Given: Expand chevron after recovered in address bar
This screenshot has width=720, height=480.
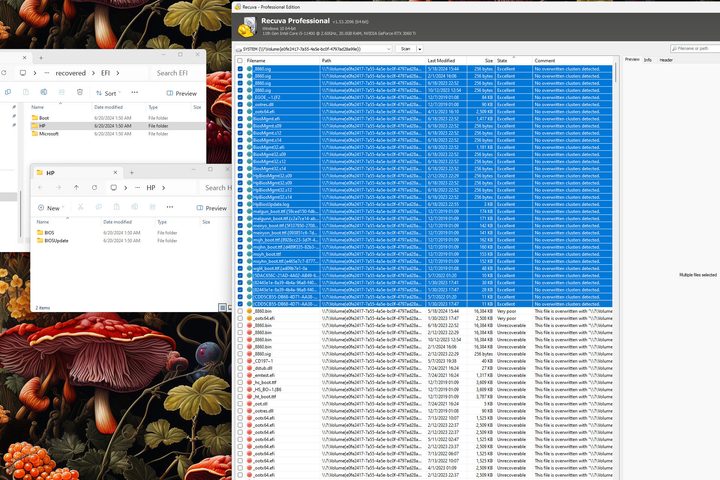Looking at the screenshot, I should pos(93,73).
